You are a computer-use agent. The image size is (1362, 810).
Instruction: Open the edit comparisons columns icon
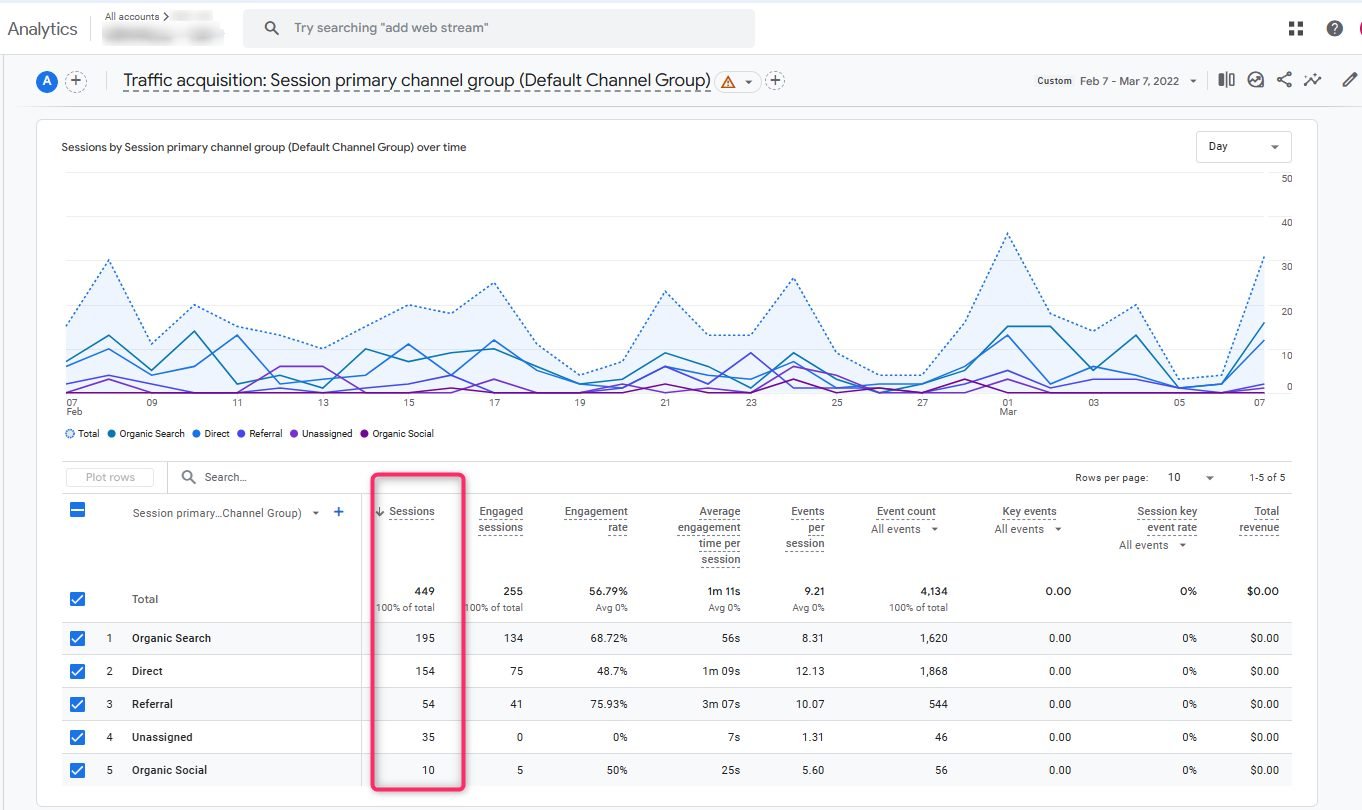pyautogui.click(x=1226, y=80)
